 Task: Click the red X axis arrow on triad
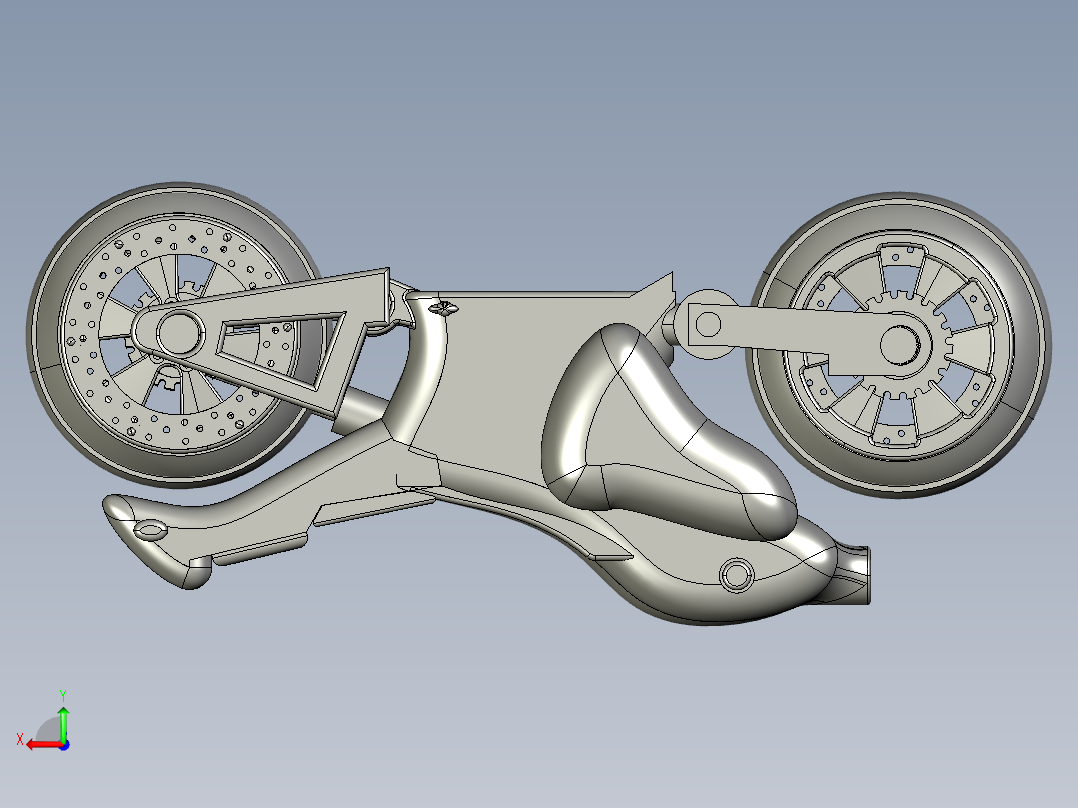tap(43, 744)
